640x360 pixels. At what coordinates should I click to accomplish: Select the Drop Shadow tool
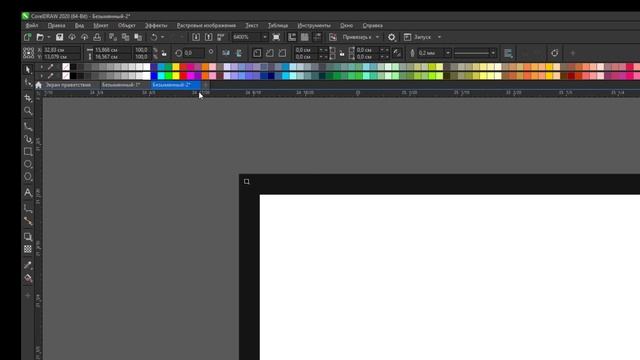pyautogui.click(x=28, y=237)
